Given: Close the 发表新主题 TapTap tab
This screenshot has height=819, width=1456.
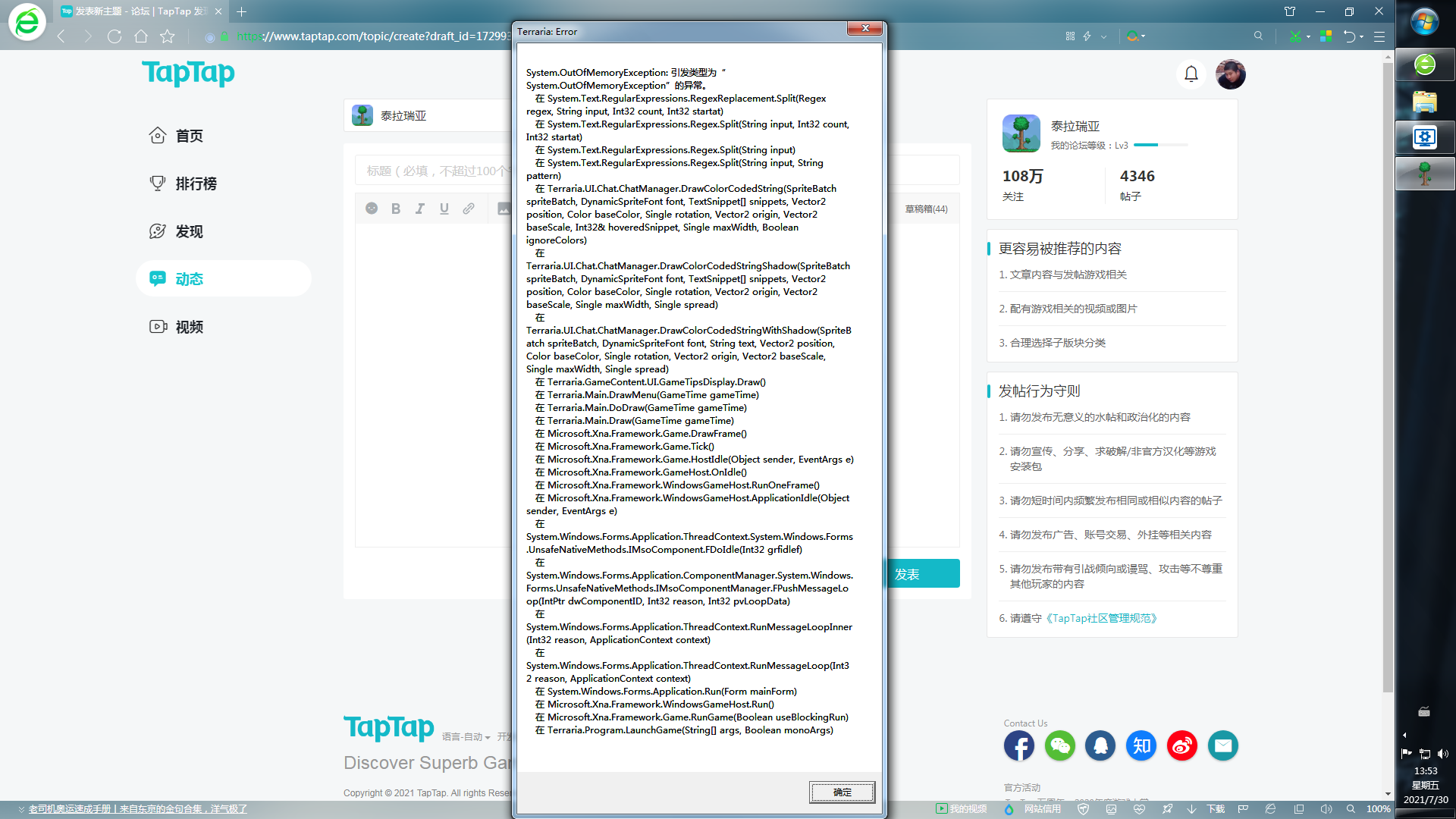Looking at the screenshot, I should pyautogui.click(x=218, y=11).
